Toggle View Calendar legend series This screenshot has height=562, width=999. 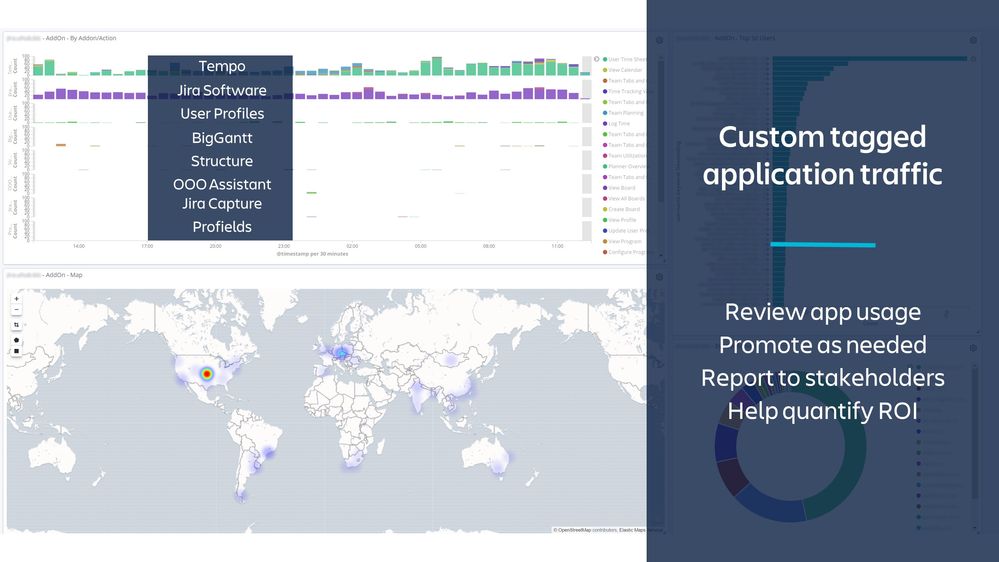(622, 70)
